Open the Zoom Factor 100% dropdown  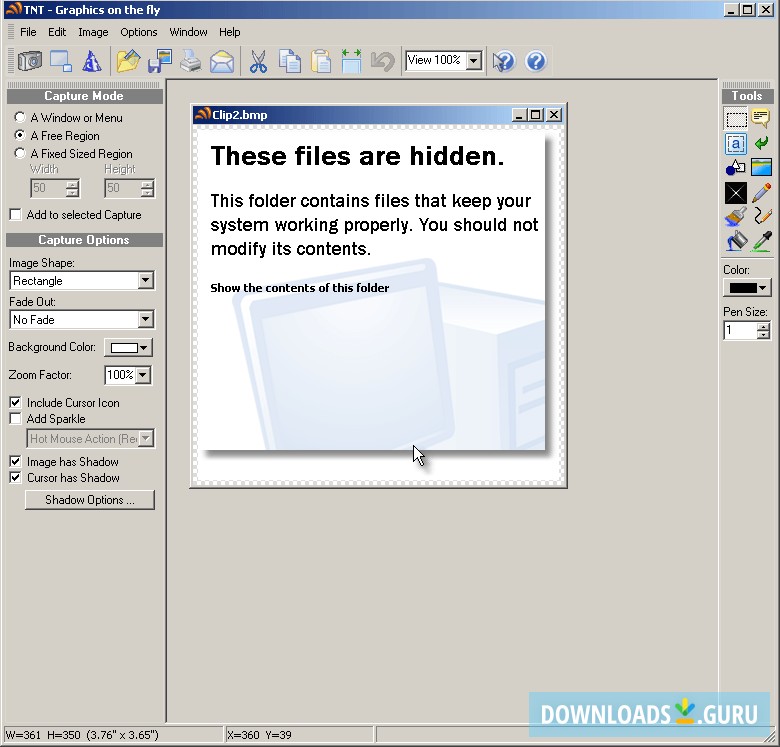(143, 375)
